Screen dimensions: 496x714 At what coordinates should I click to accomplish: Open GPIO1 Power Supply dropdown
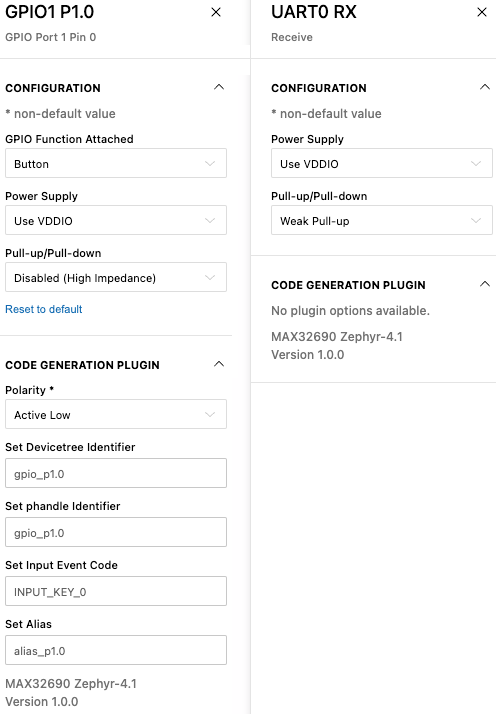pyautogui.click(x=116, y=220)
